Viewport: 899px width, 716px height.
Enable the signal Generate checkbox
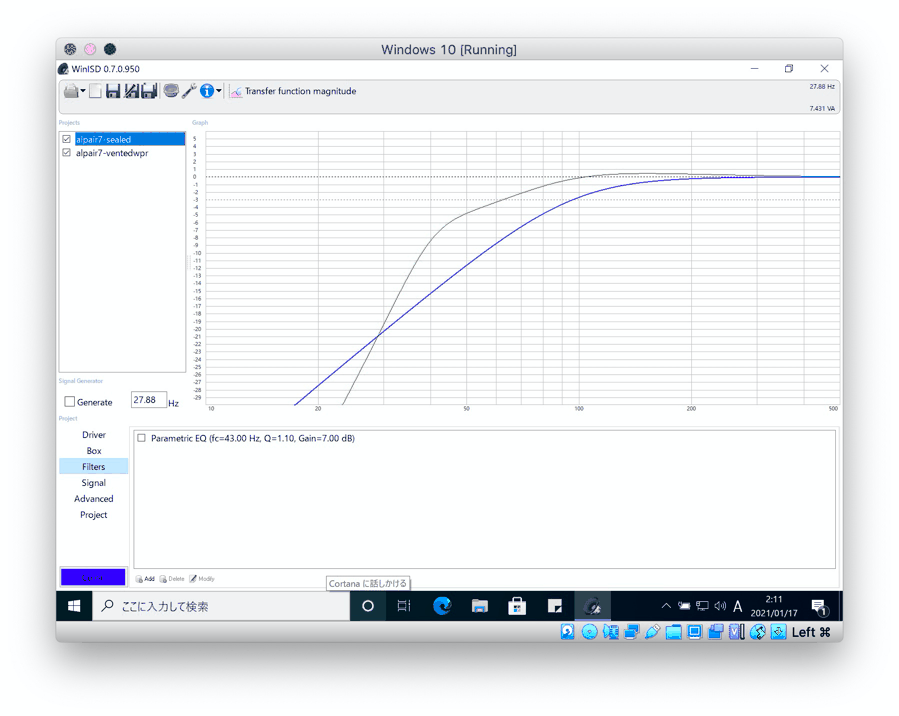tap(69, 402)
